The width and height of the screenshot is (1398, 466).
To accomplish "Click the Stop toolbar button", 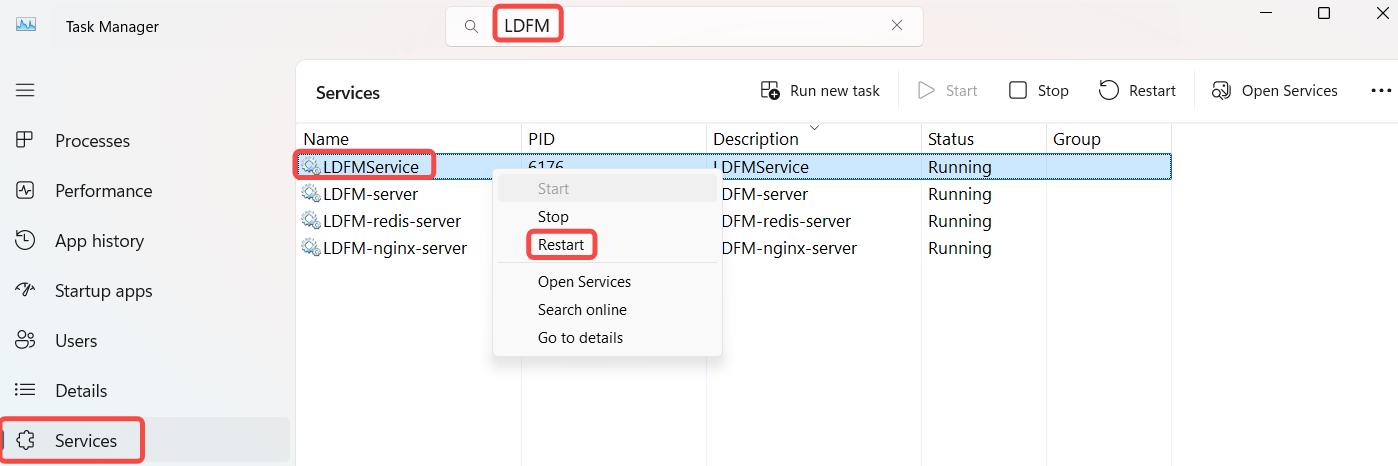I will coord(1039,91).
